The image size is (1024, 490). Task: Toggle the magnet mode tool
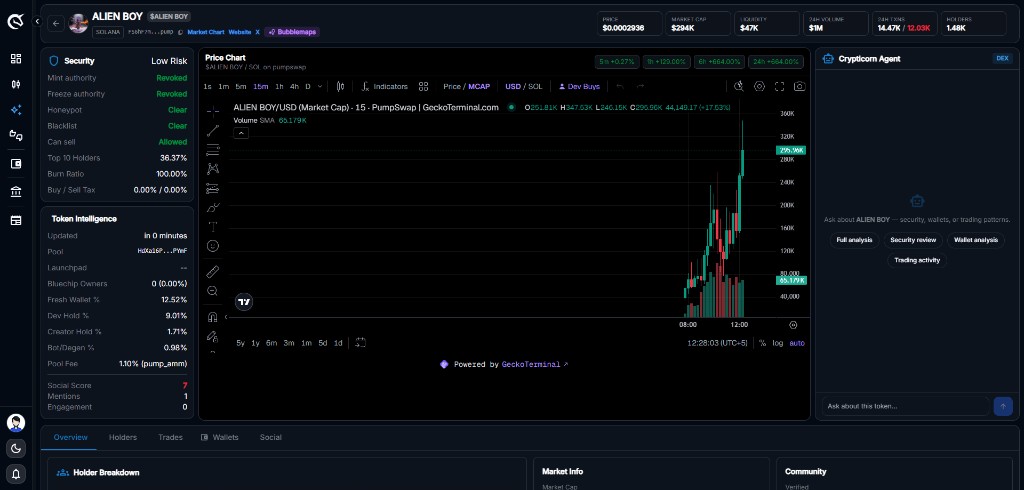pos(212,318)
